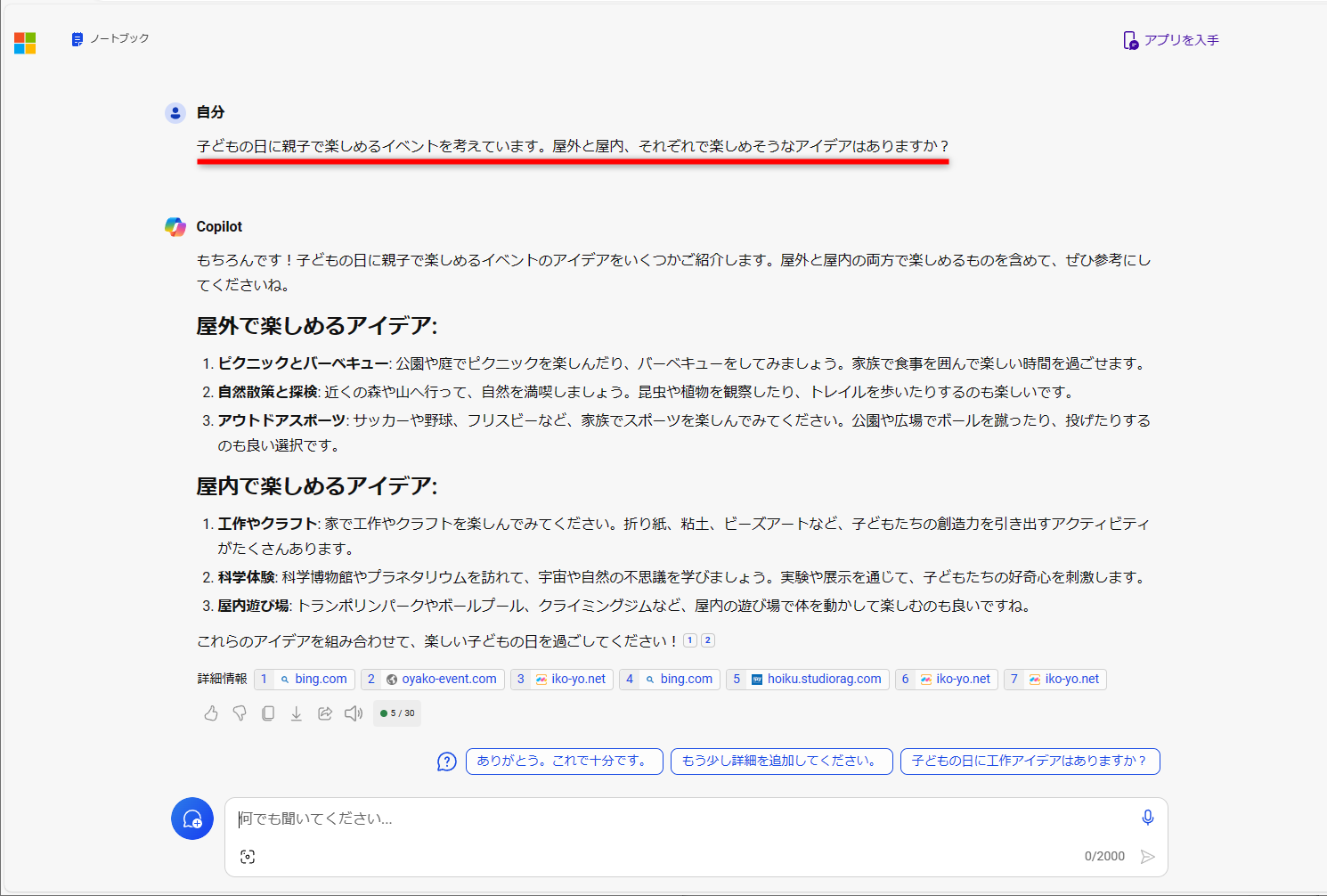This screenshot has width=1327, height=896.
Task: Click inside the 何でも聞いてください message field
Action: pyautogui.click(x=623, y=819)
